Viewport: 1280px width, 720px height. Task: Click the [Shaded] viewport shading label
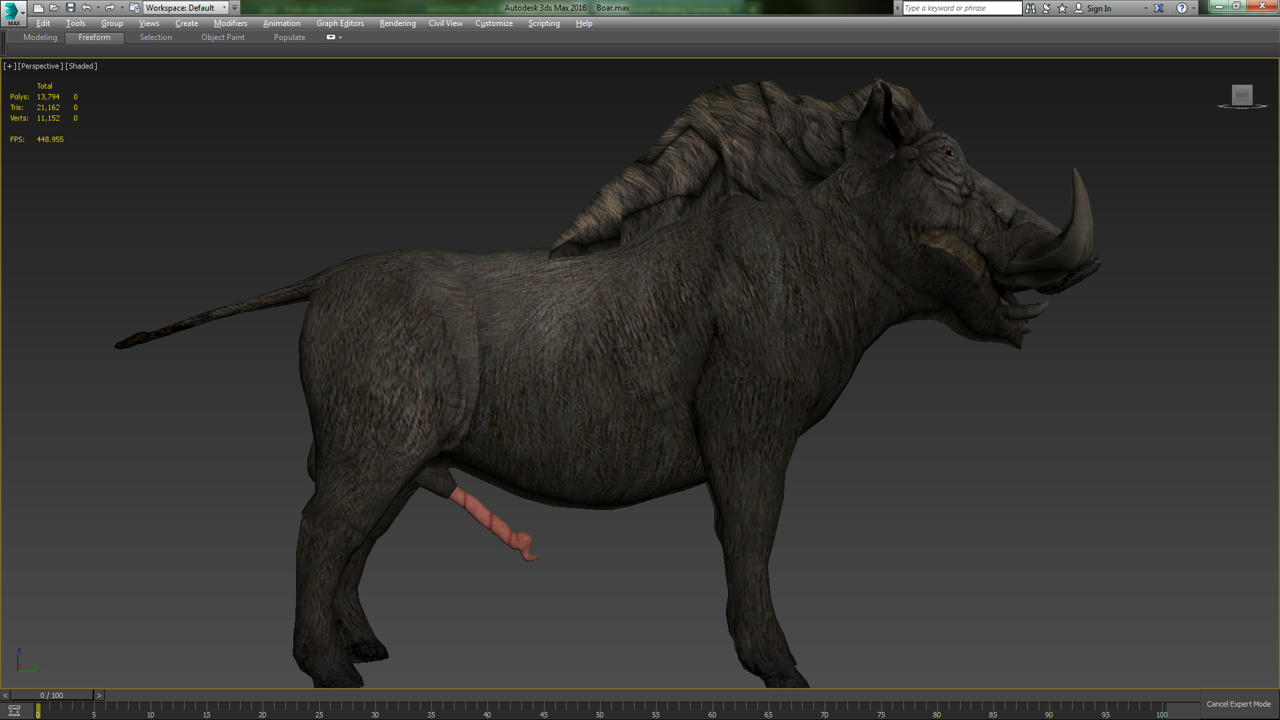[x=81, y=66]
